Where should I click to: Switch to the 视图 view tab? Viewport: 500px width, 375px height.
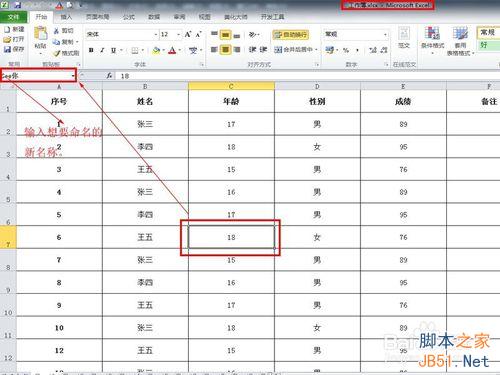click(204, 17)
